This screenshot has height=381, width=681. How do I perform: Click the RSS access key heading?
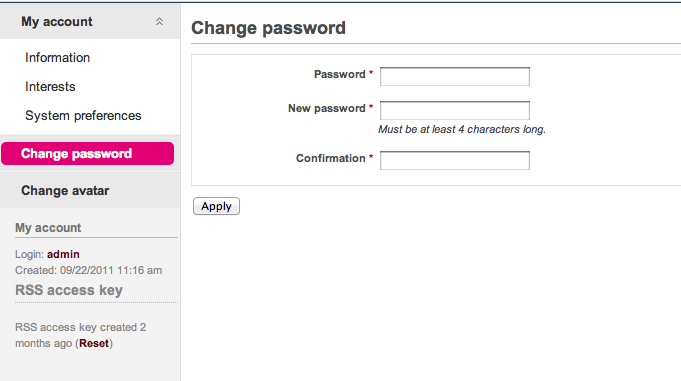click(69, 290)
